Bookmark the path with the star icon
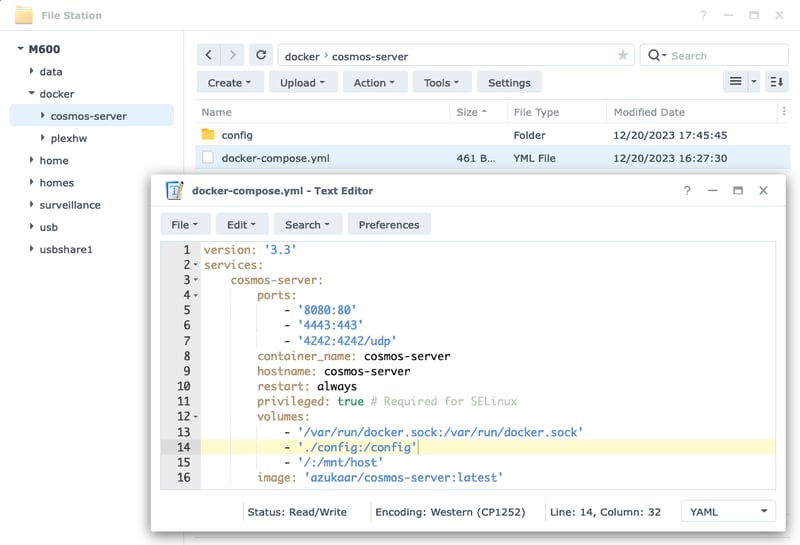 click(x=623, y=56)
